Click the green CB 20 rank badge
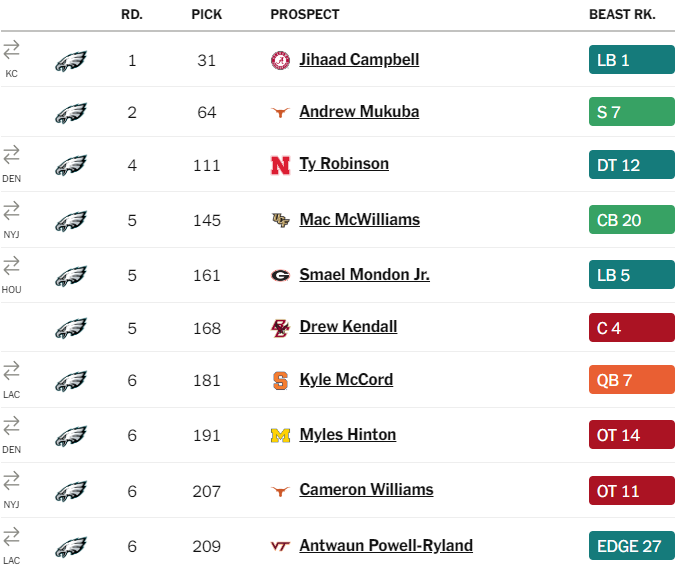Screen dimensions: 682x568 tap(632, 220)
